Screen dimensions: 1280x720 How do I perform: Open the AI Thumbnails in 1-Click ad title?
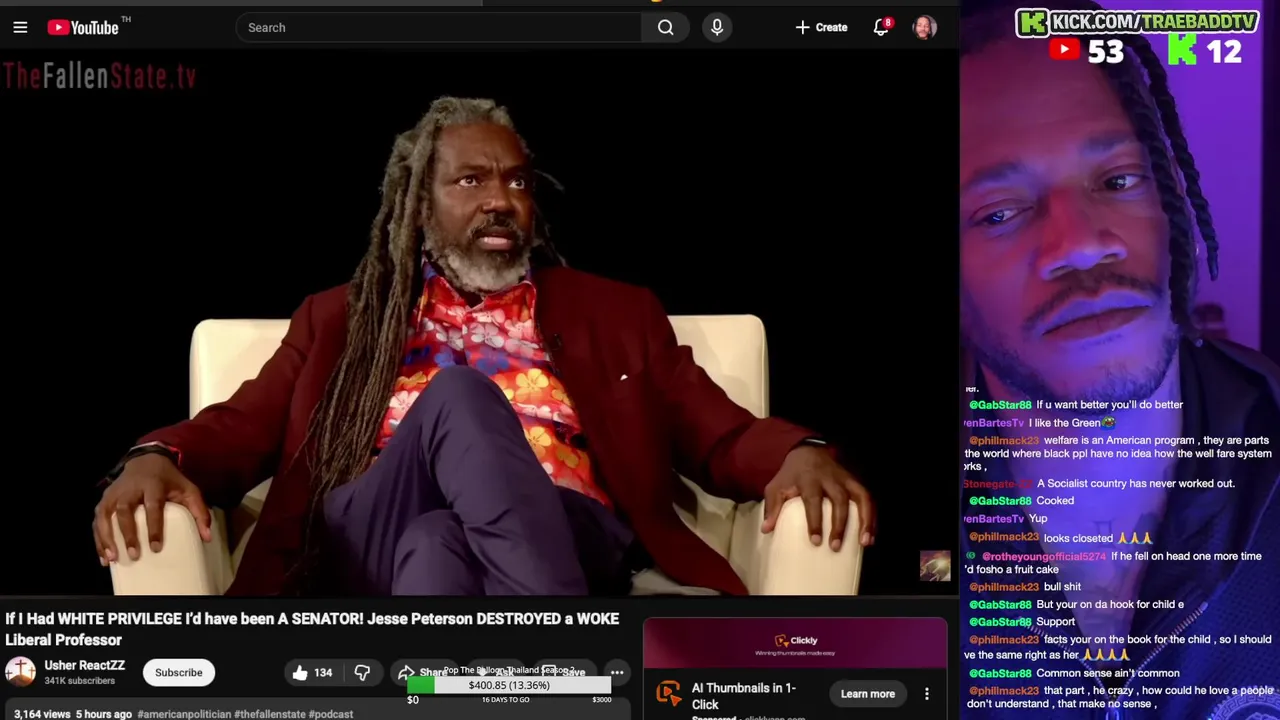click(x=743, y=696)
